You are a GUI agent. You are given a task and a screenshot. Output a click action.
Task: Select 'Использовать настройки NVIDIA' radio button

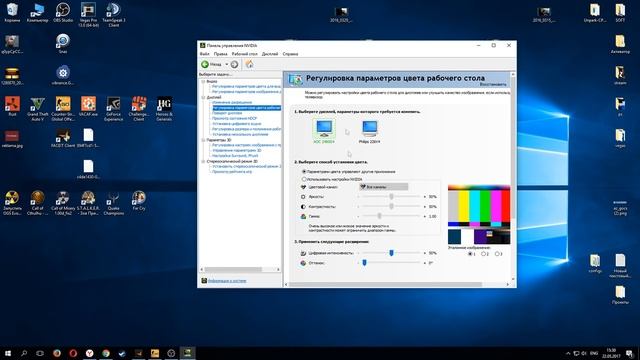coord(304,179)
